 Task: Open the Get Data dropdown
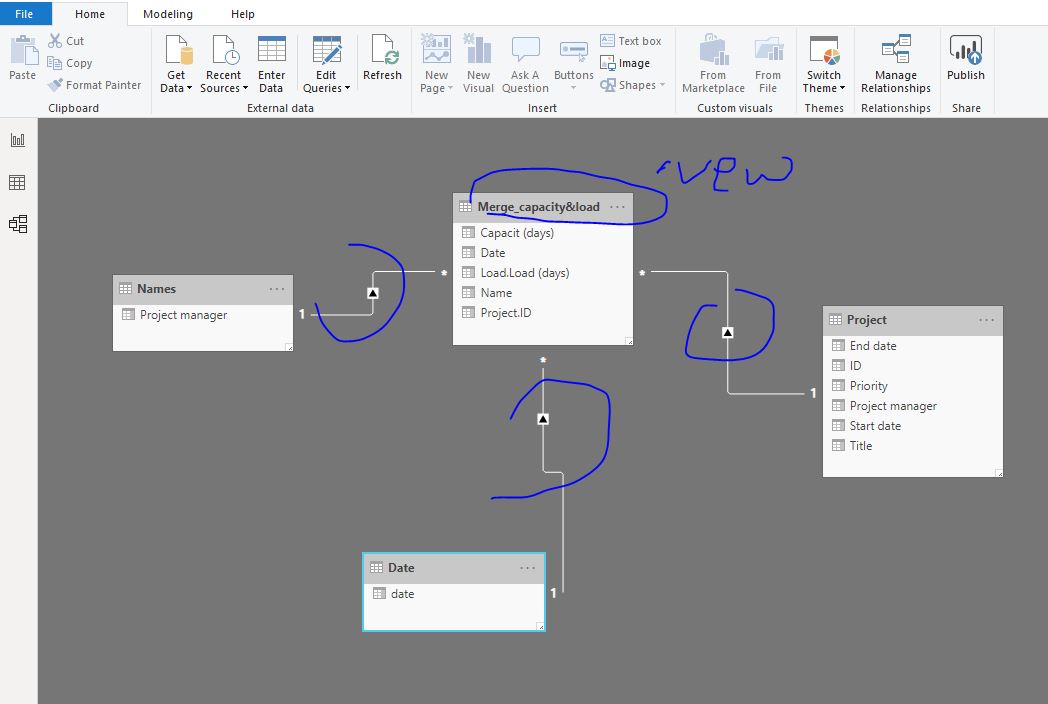pyautogui.click(x=176, y=64)
